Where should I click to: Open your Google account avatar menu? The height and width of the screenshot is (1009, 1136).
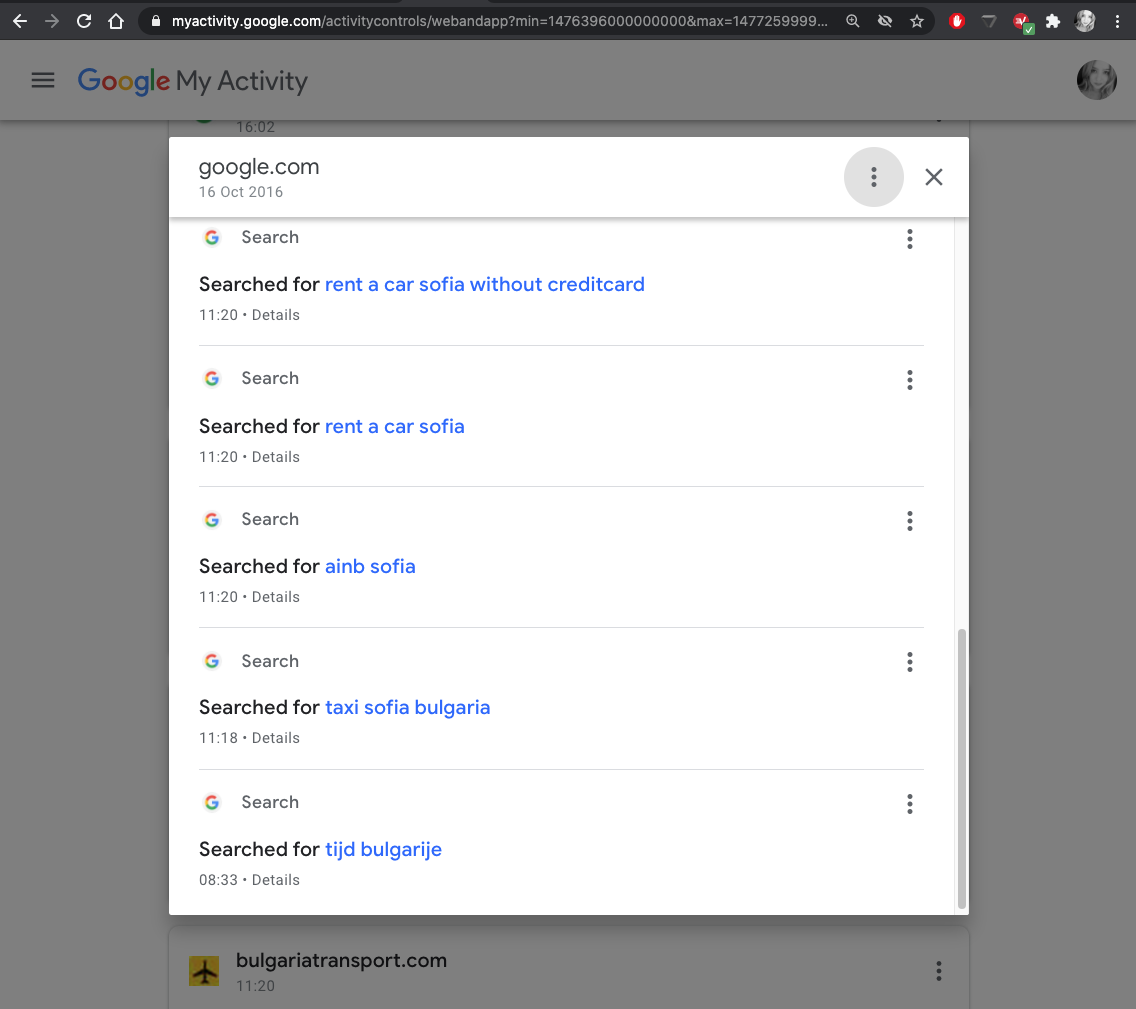pos(1097,80)
